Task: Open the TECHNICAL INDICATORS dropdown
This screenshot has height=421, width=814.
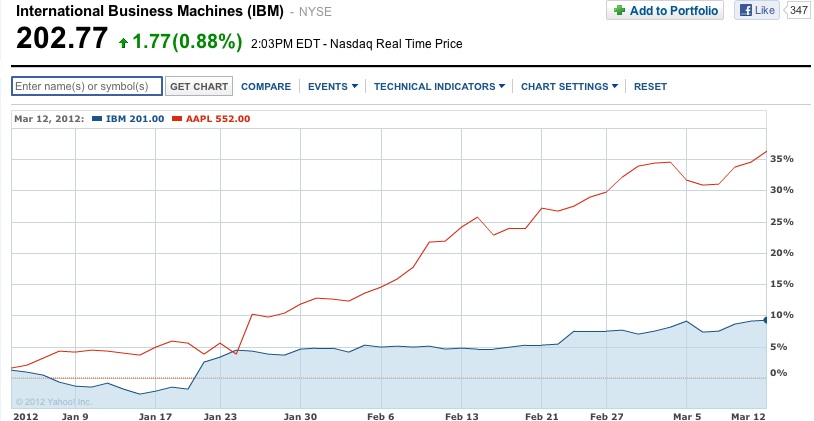Action: tap(439, 87)
